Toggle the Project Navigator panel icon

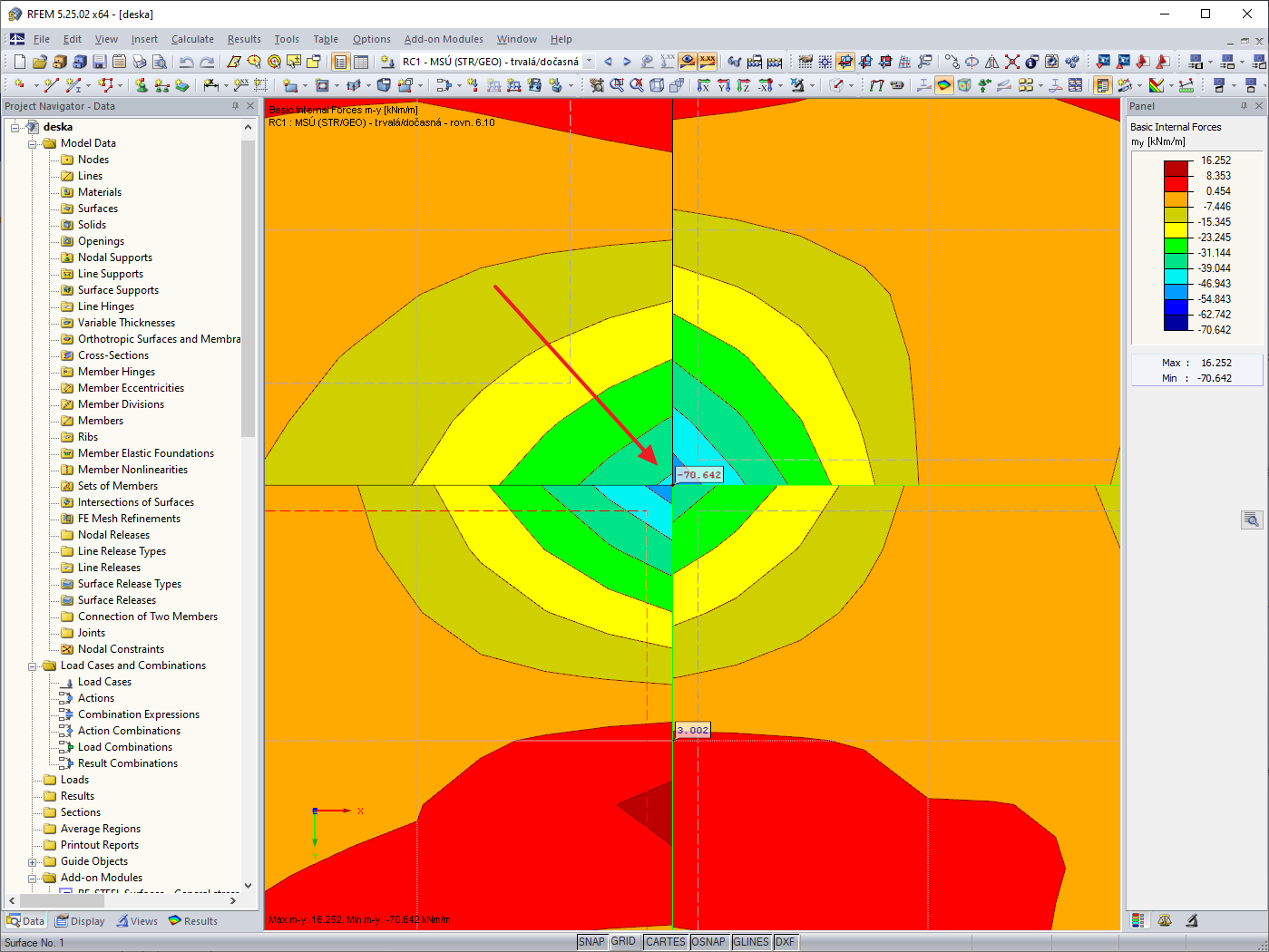[340, 62]
